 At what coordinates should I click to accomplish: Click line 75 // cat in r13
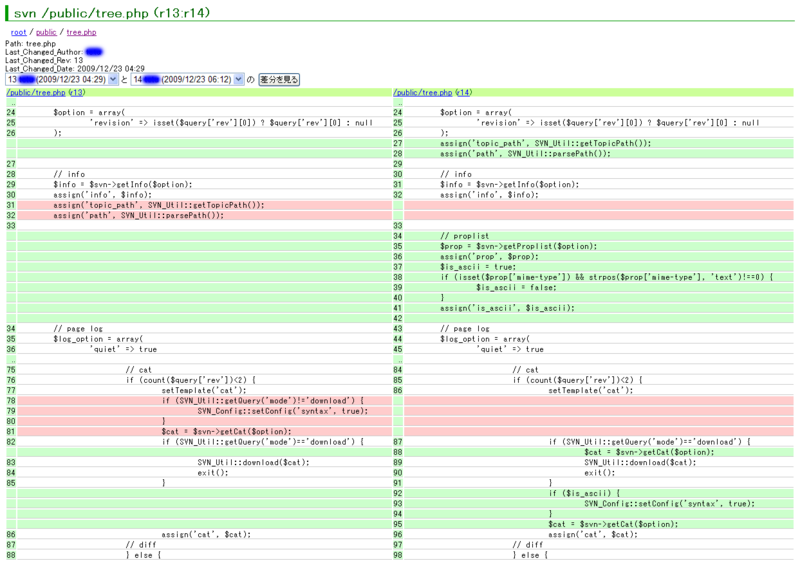(x=139, y=370)
